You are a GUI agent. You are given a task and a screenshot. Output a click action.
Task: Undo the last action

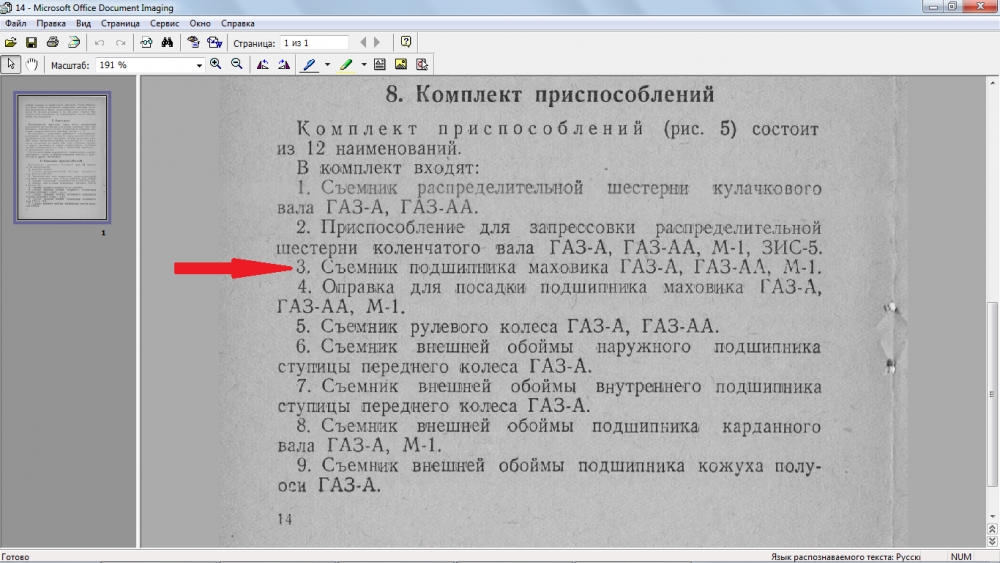[x=99, y=43]
